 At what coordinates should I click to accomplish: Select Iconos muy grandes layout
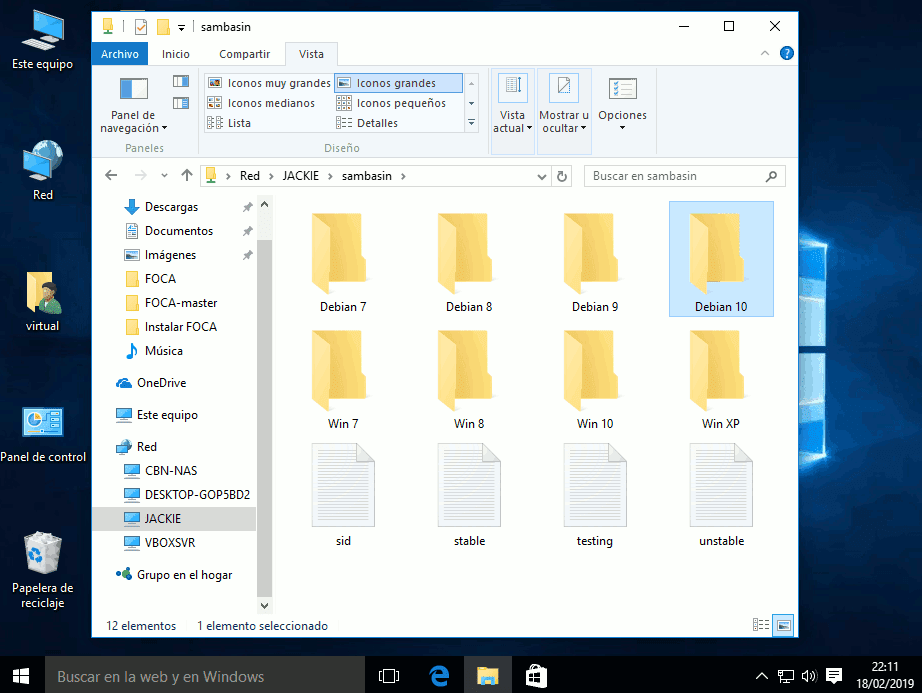[x=270, y=83]
